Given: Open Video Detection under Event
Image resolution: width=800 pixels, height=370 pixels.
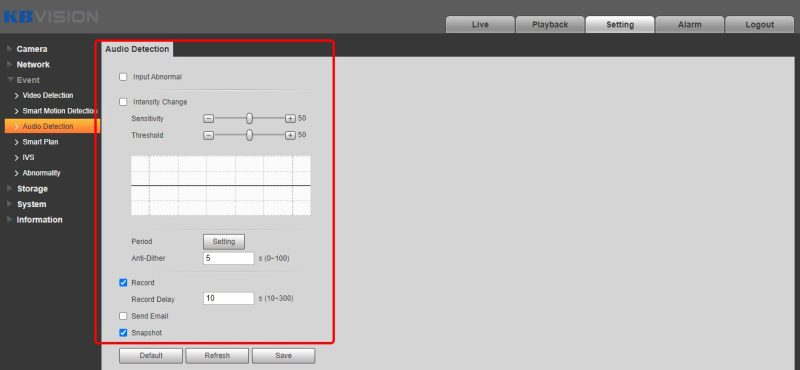Looking at the screenshot, I should [x=47, y=95].
